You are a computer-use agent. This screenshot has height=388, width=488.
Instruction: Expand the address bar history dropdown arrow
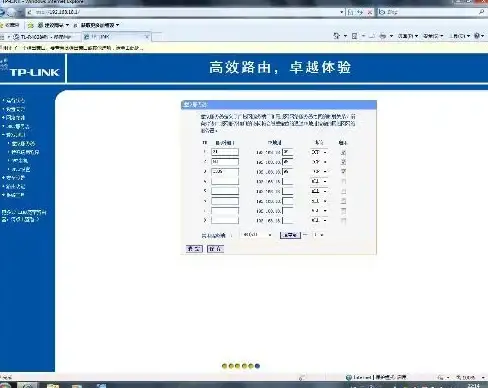tap(342, 12)
